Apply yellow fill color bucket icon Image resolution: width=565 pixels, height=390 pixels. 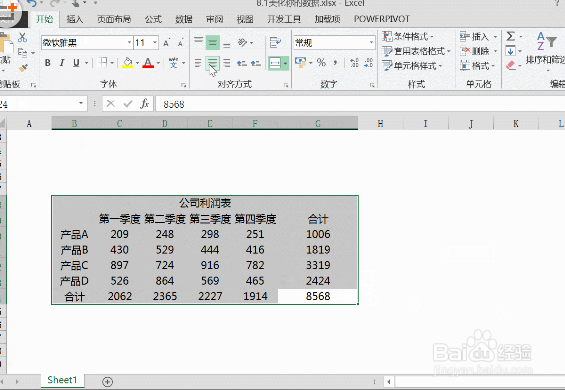coord(128,63)
